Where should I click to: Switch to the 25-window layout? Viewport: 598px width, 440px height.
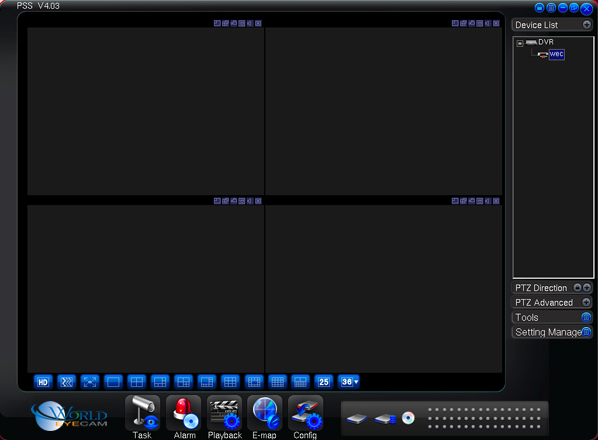tap(324, 382)
